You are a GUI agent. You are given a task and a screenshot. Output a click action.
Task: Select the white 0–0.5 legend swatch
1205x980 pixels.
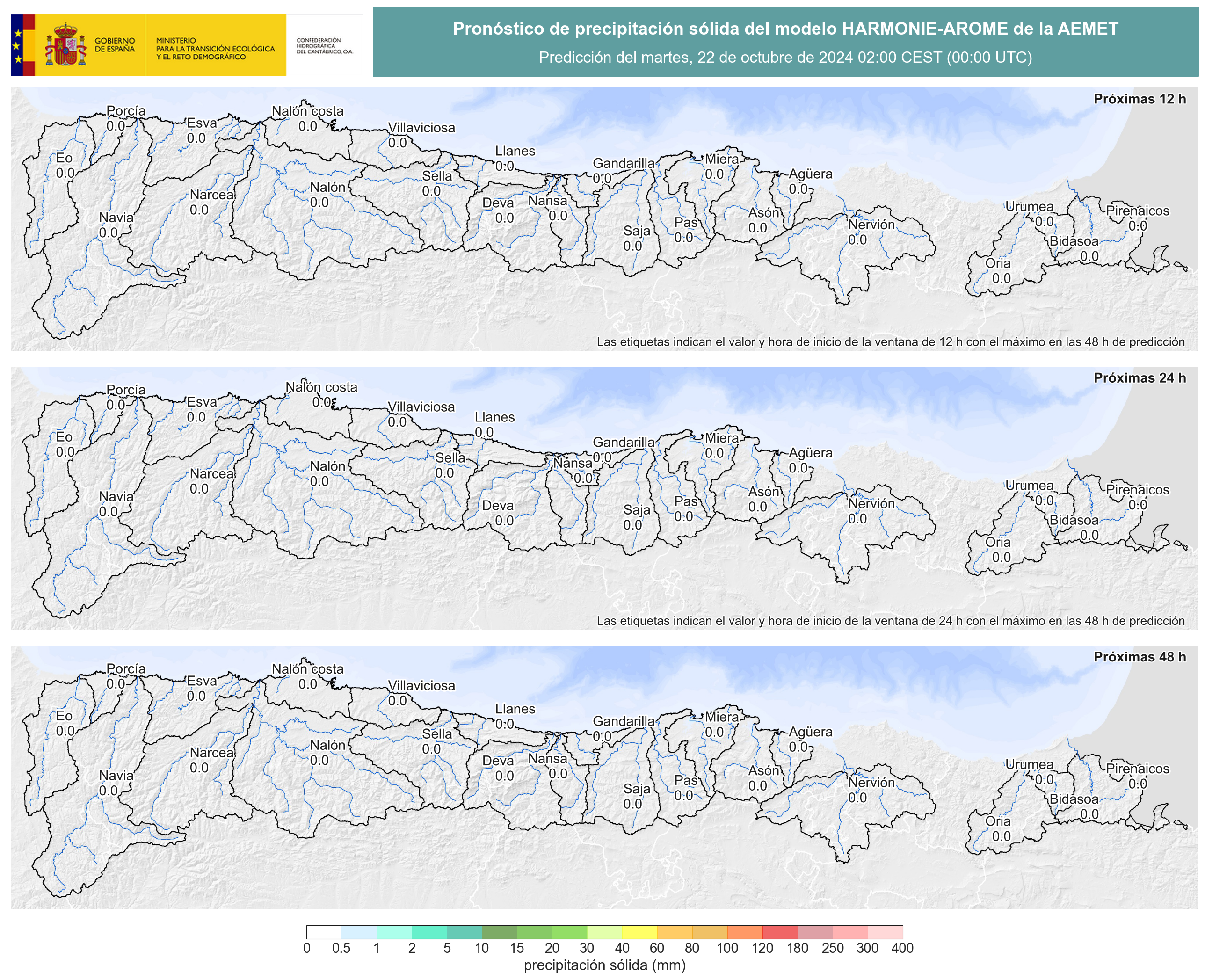pos(324,932)
